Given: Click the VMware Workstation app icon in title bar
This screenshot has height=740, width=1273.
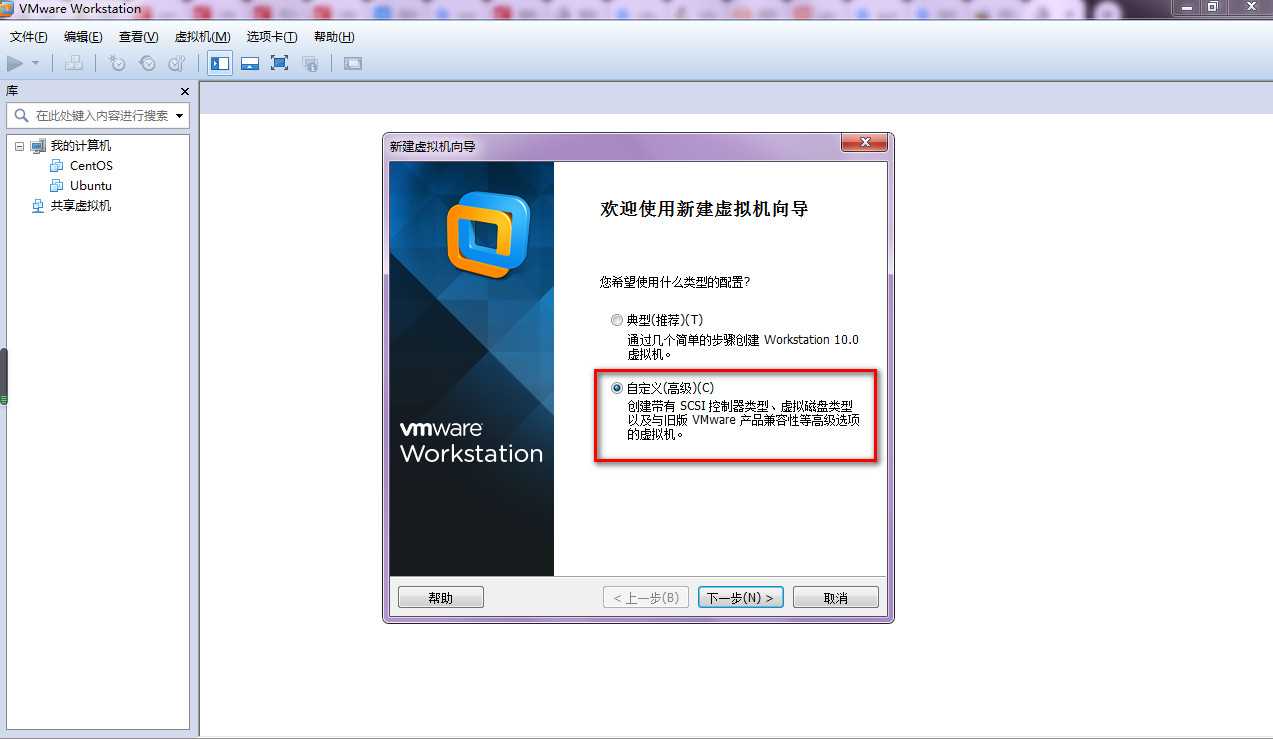Looking at the screenshot, I should [x=8, y=9].
